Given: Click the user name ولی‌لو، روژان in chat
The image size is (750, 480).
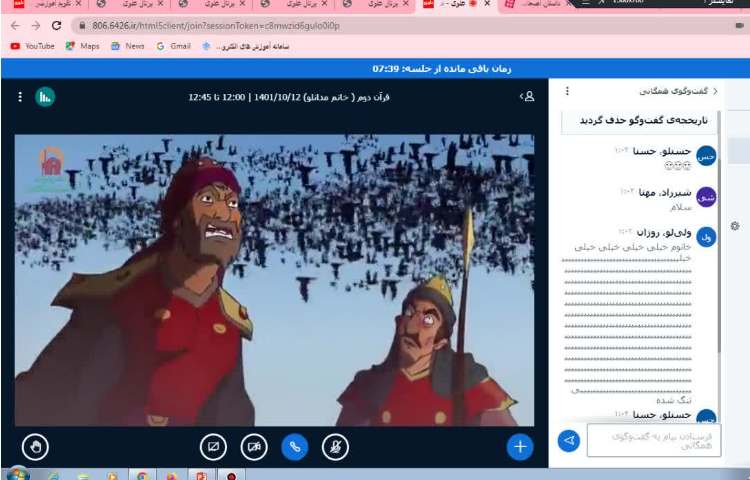Looking at the screenshot, I should coord(664,232).
